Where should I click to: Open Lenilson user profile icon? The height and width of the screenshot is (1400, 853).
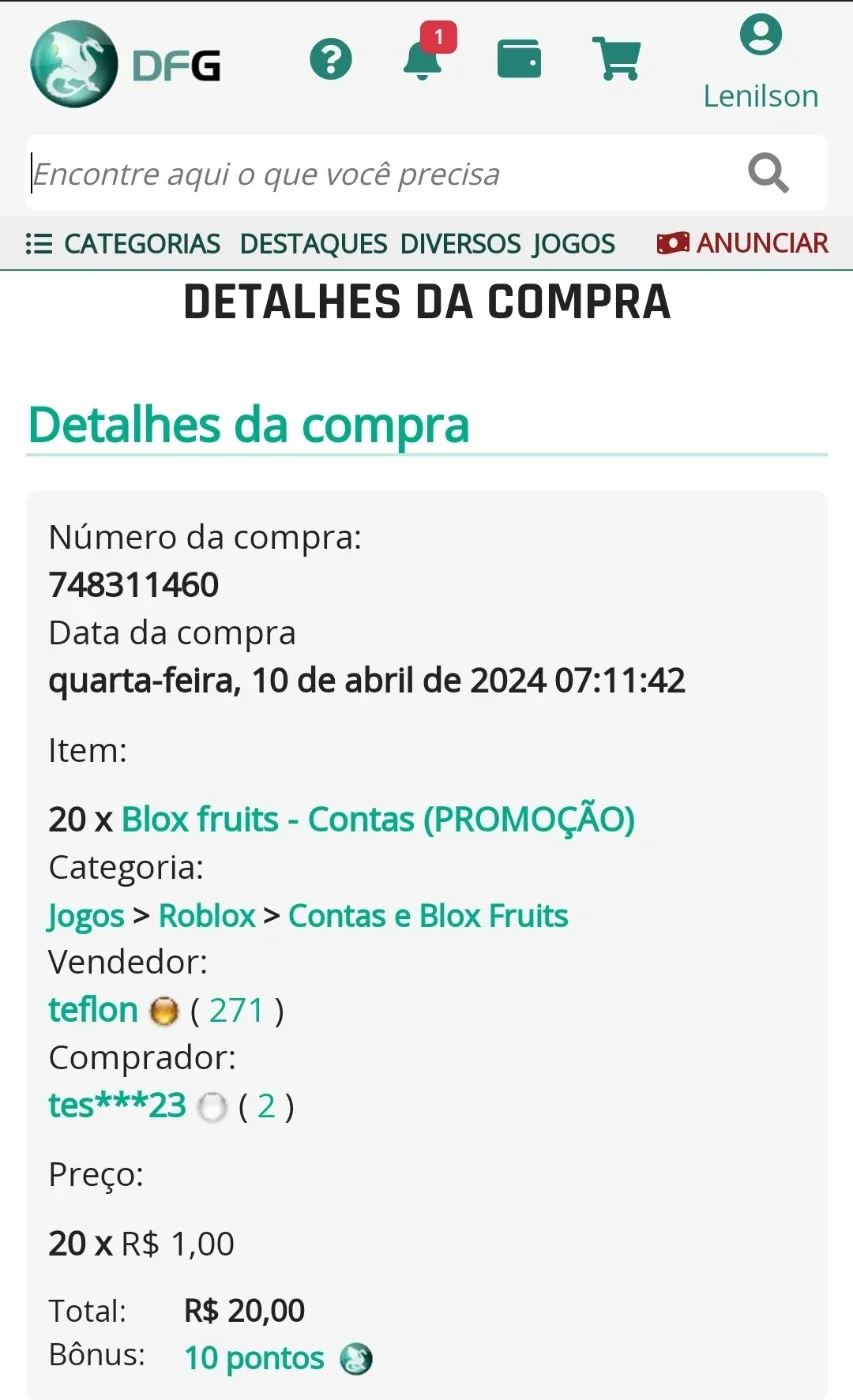pyautogui.click(x=761, y=35)
